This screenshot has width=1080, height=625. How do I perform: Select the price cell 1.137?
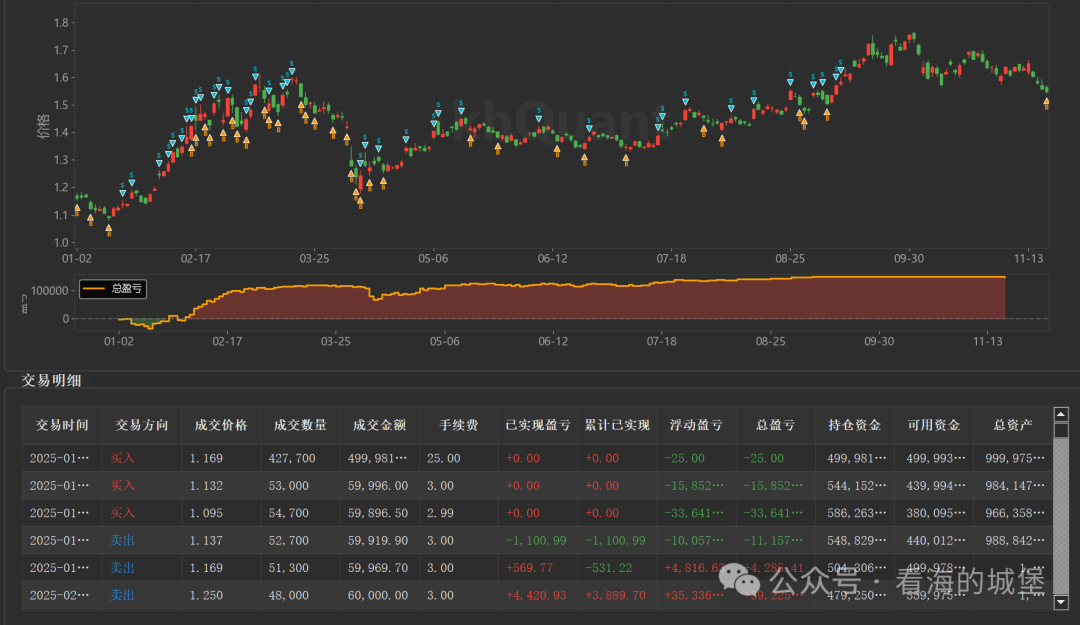pyautogui.click(x=220, y=541)
